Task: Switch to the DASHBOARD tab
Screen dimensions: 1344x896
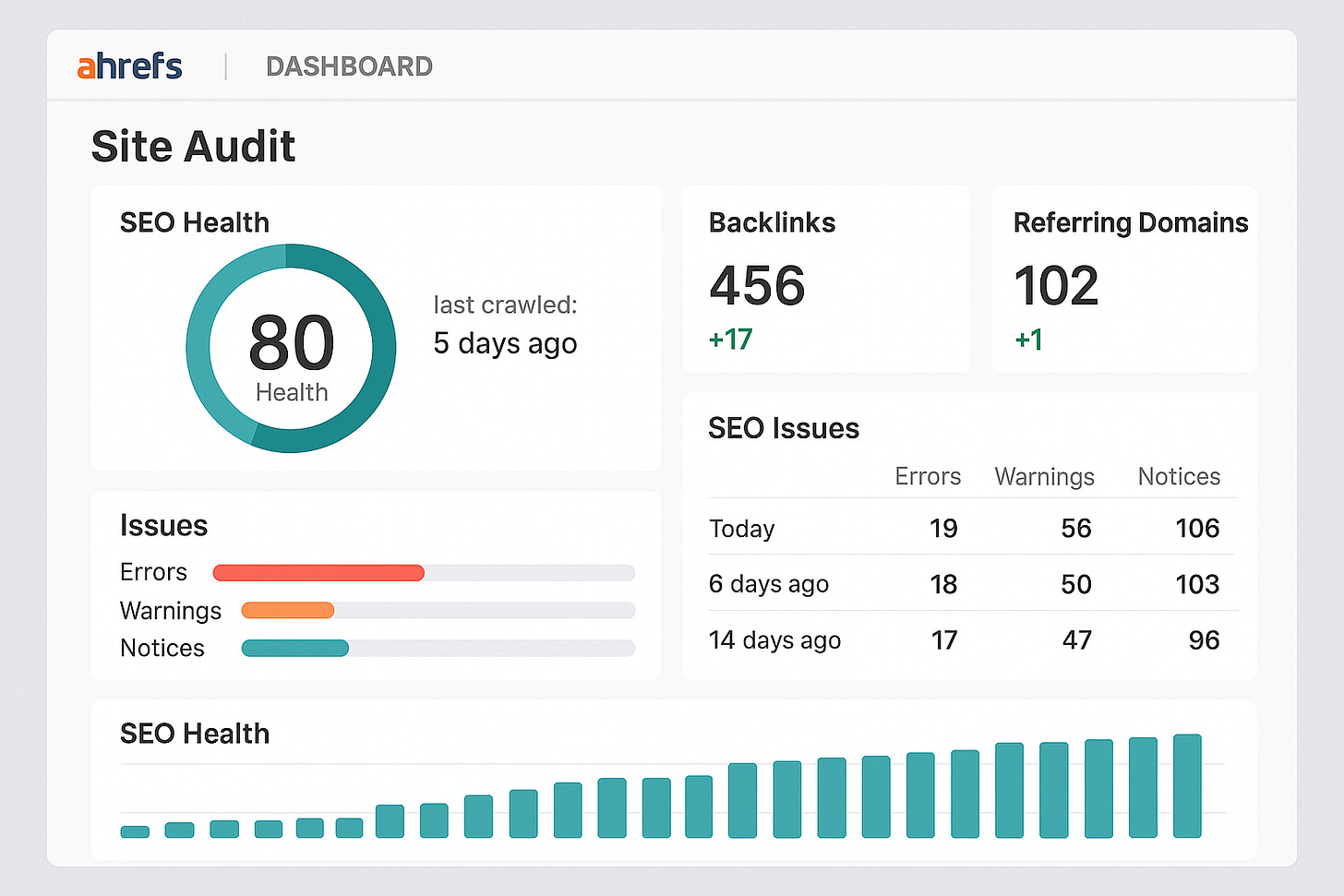Action: pyautogui.click(x=349, y=66)
